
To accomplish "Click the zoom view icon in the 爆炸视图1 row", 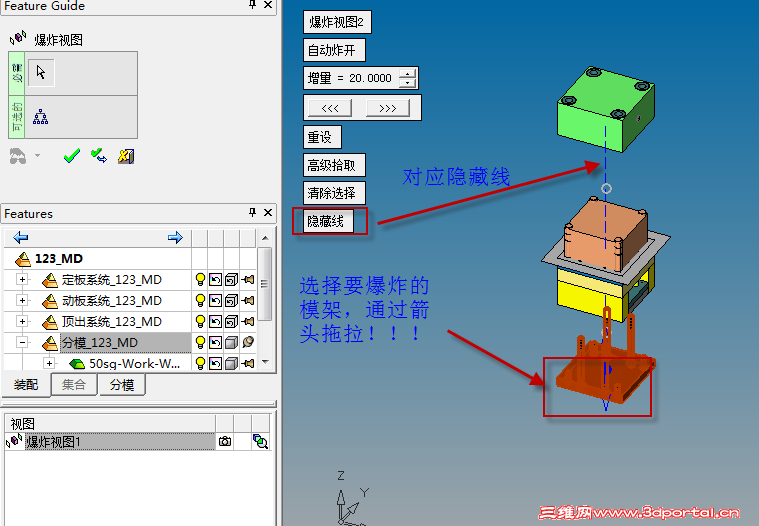I will point(260,441).
